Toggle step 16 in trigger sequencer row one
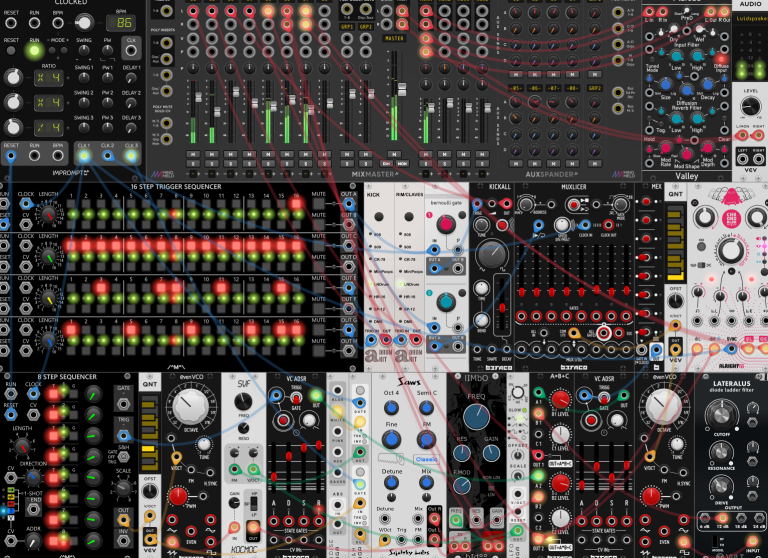 coord(296,203)
